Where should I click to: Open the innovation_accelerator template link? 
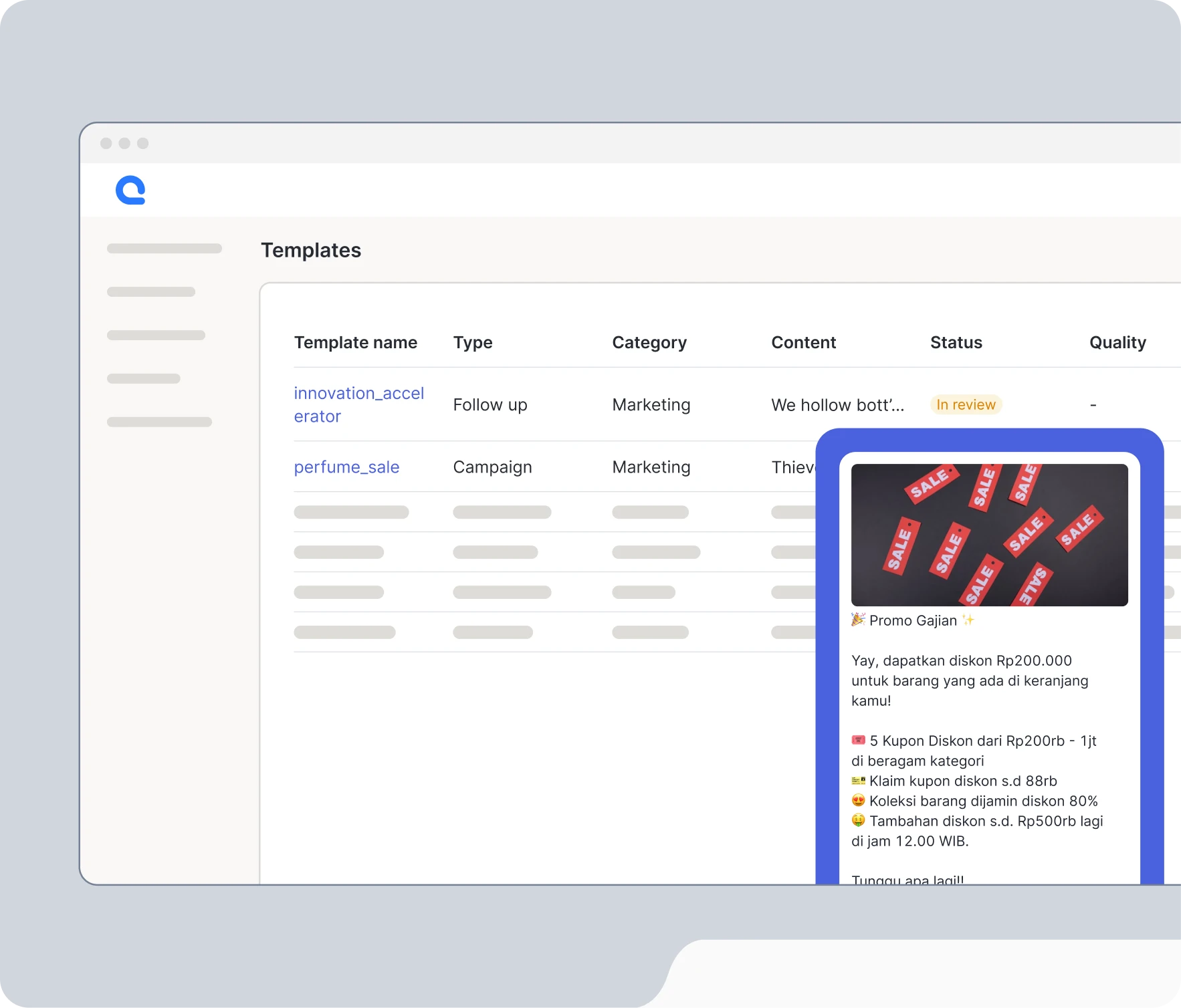pyautogui.click(x=359, y=404)
